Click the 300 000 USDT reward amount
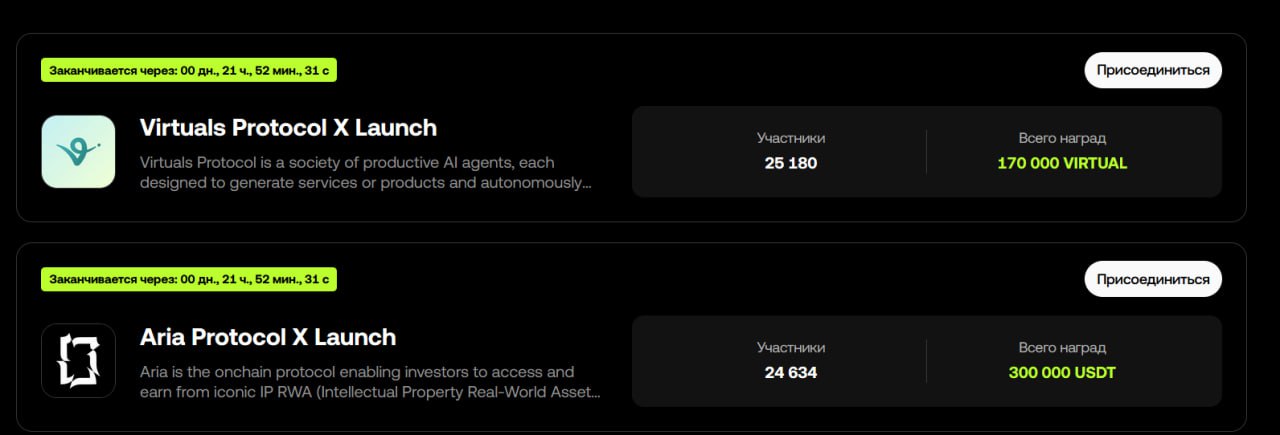Image resolution: width=1280 pixels, height=435 pixels. 1062,372
